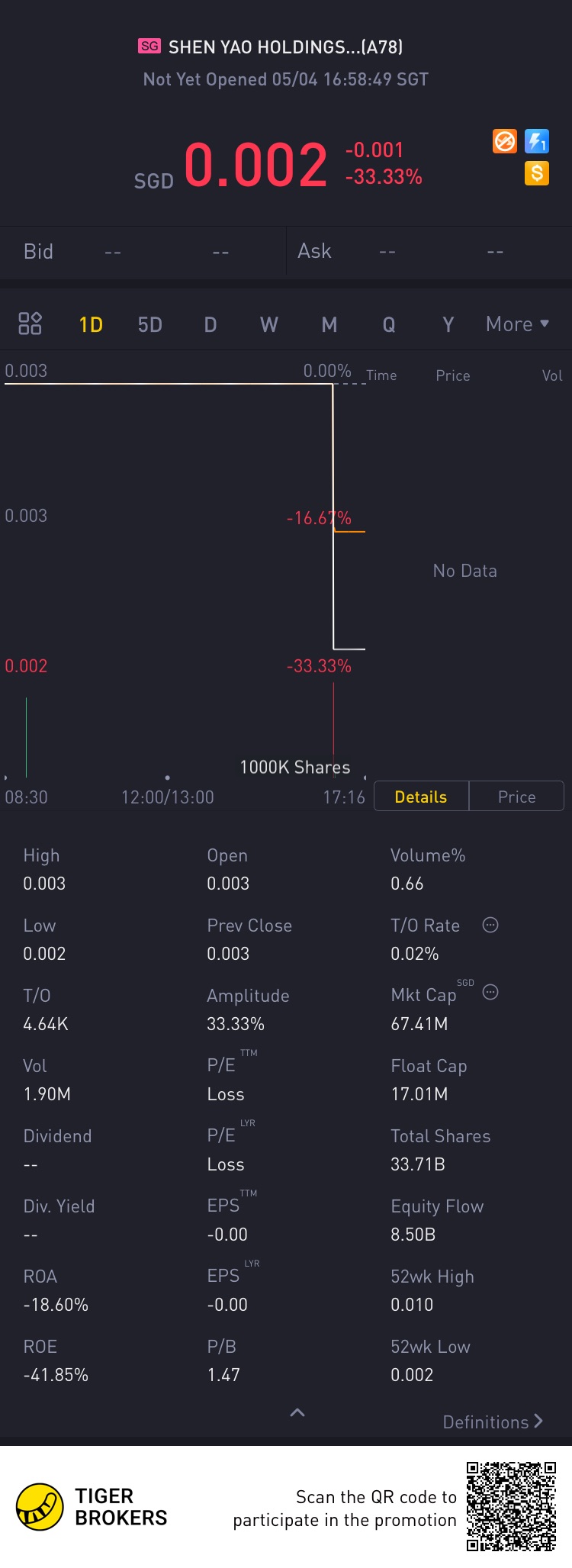This screenshot has height=1568, width=572.
Task: Tap the yellow dollar sign badge icon
Action: point(537,173)
